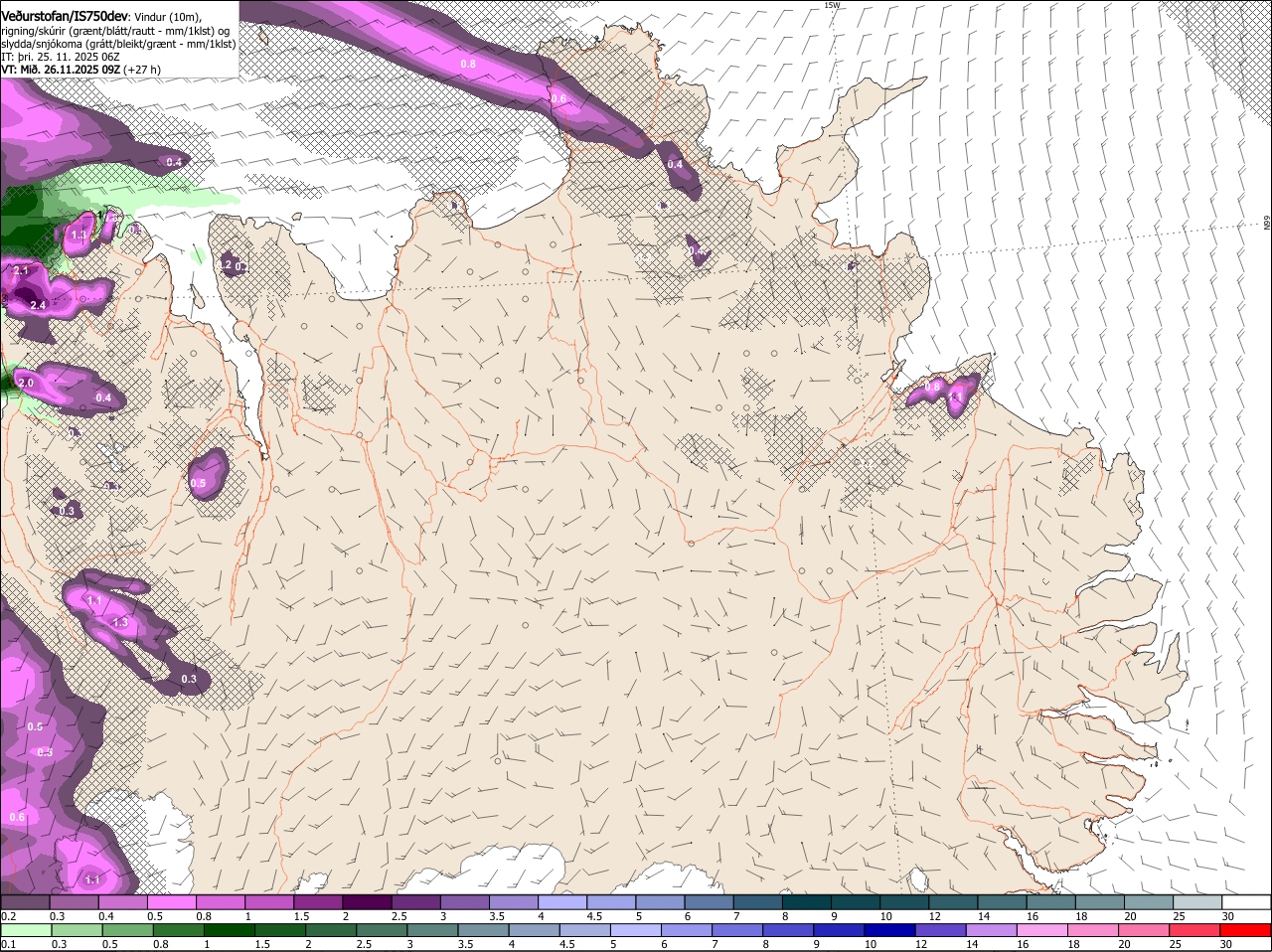
Task: Click the Veðurstofan/IS750dev title text
Action: tap(66, 16)
